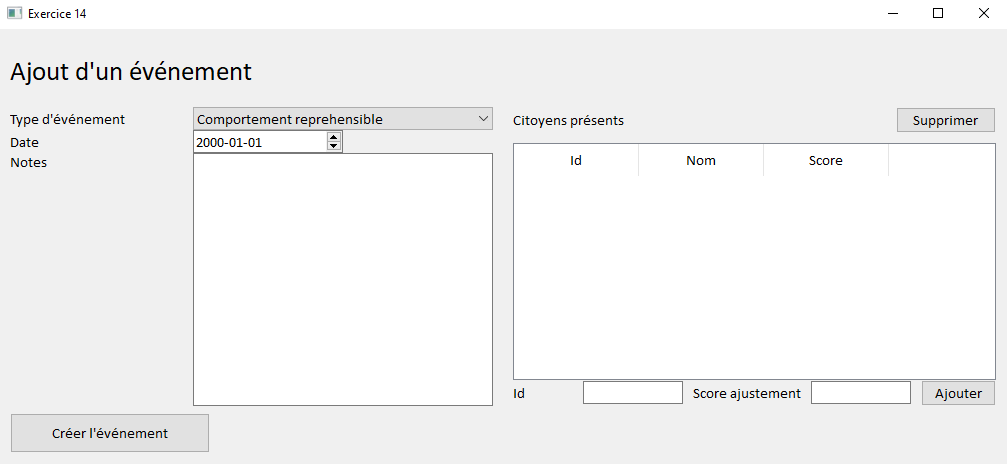1007x464 pixels.
Task: Click the Créer l'événement button
Action: (x=110, y=433)
